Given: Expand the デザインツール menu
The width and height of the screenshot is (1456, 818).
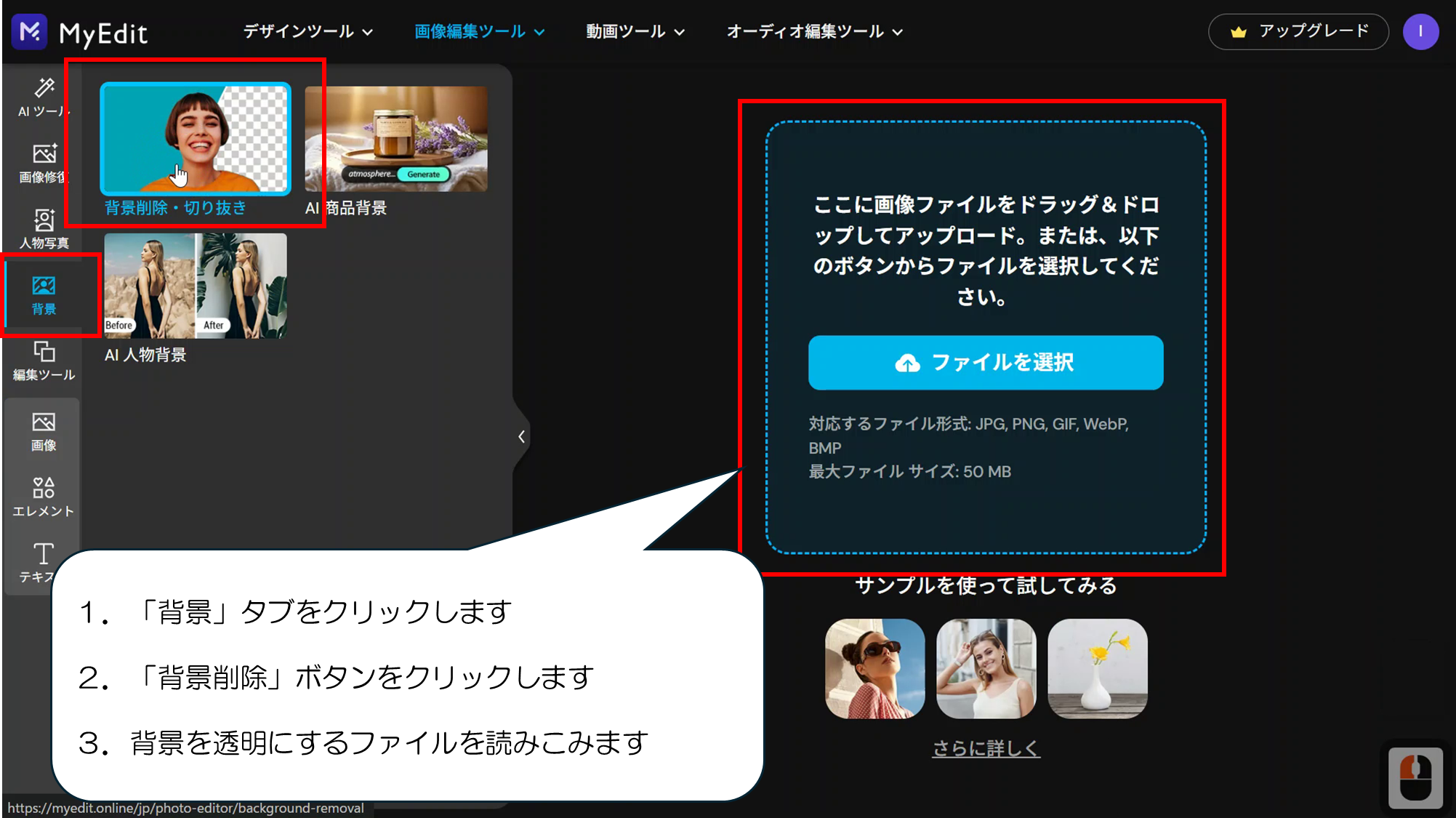Looking at the screenshot, I should point(308,32).
